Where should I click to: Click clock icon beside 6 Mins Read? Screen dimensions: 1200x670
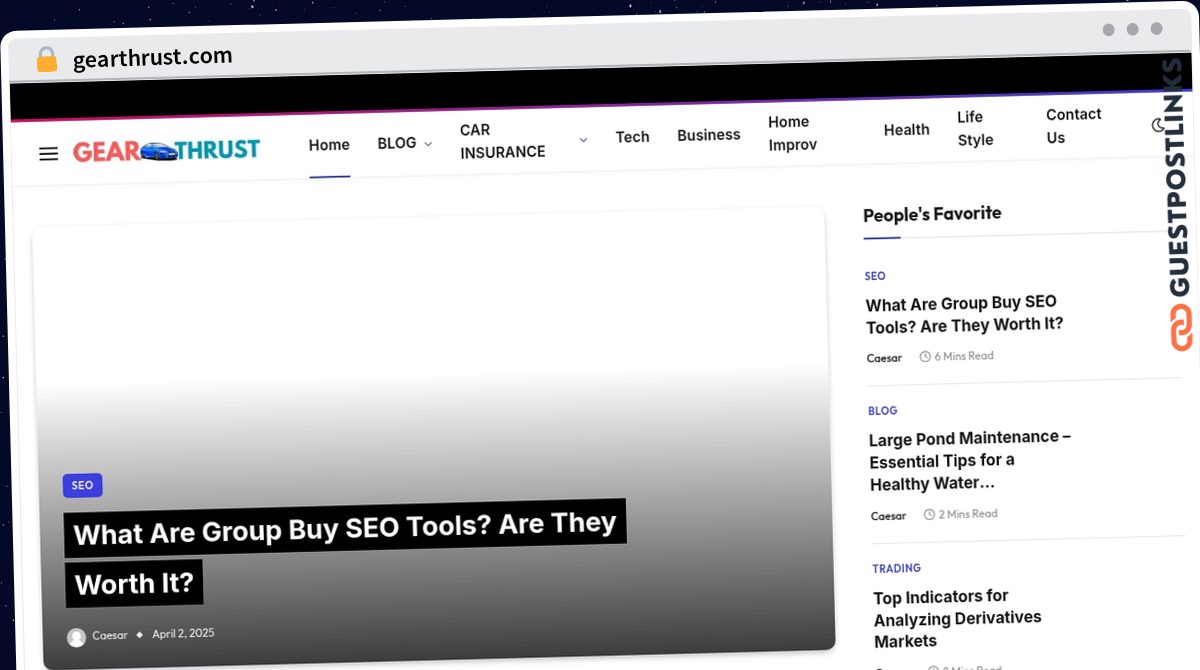coord(925,356)
